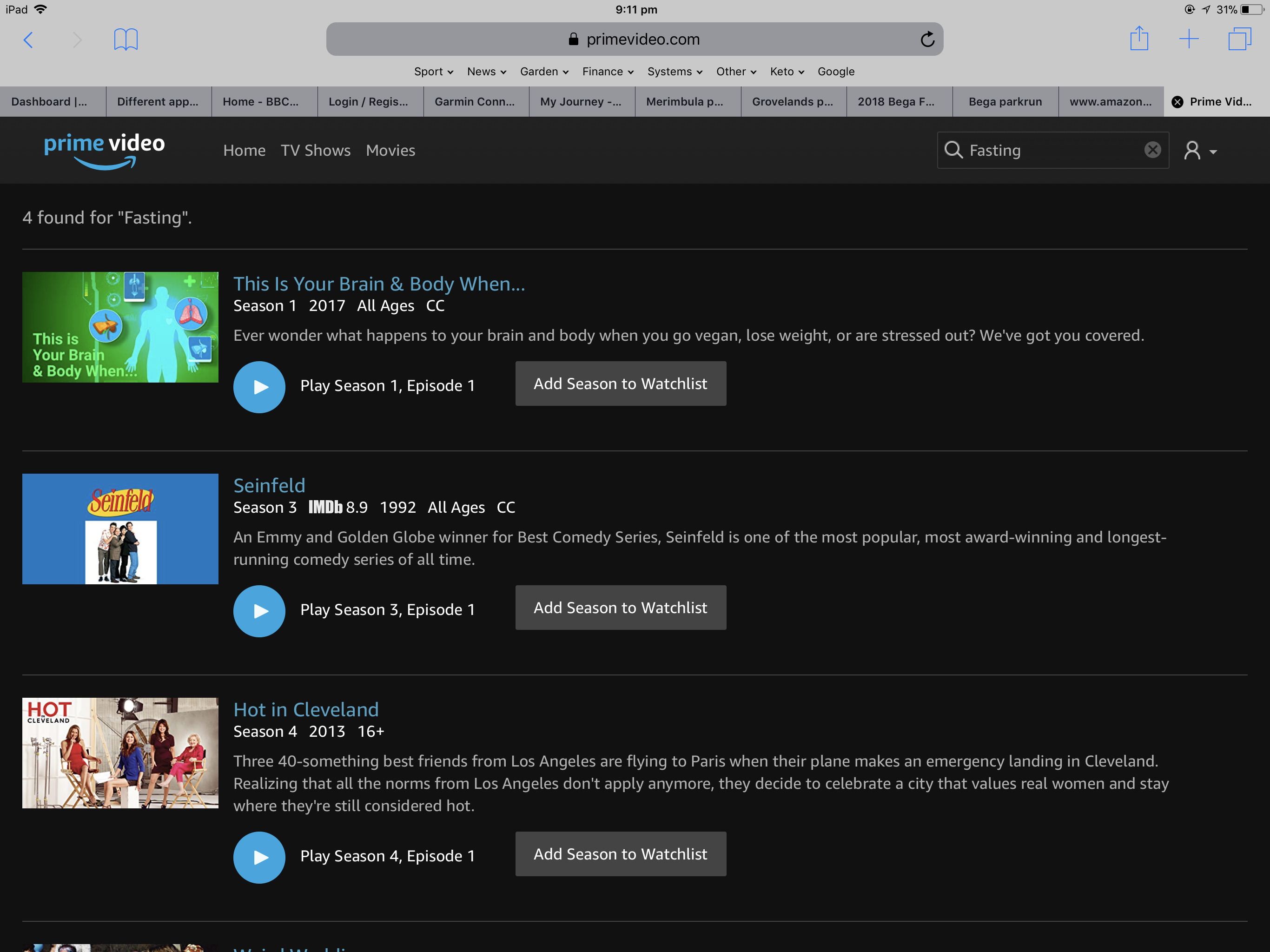Switch to the Bega parkrun tab
This screenshot has width=1270, height=952.
[1005, 102]
